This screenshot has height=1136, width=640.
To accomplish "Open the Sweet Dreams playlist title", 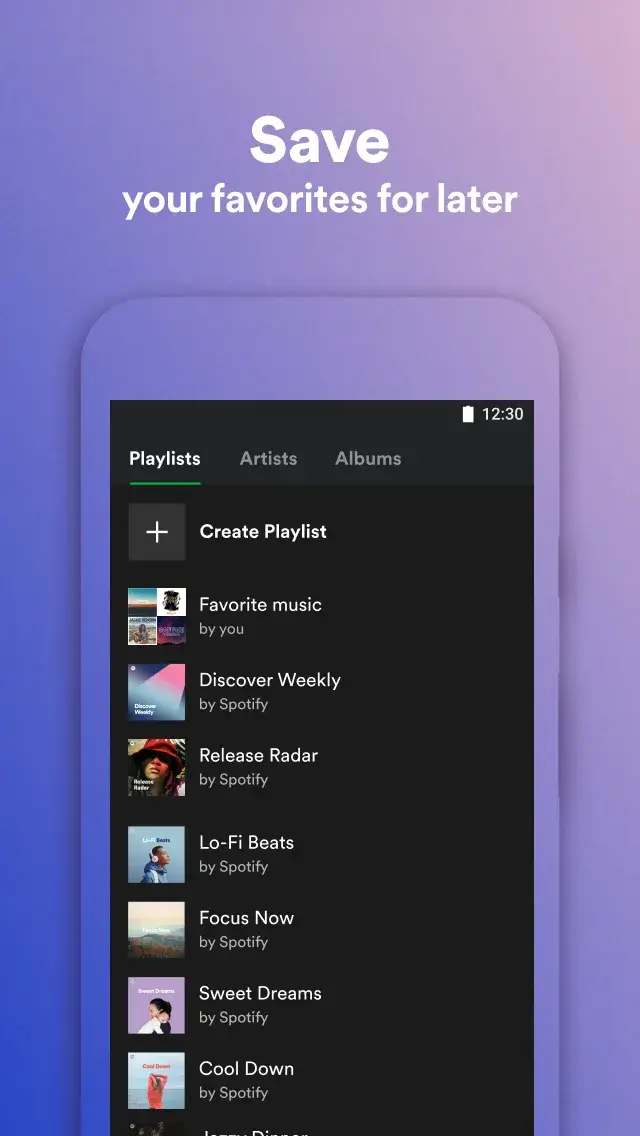I will (260, 993).
